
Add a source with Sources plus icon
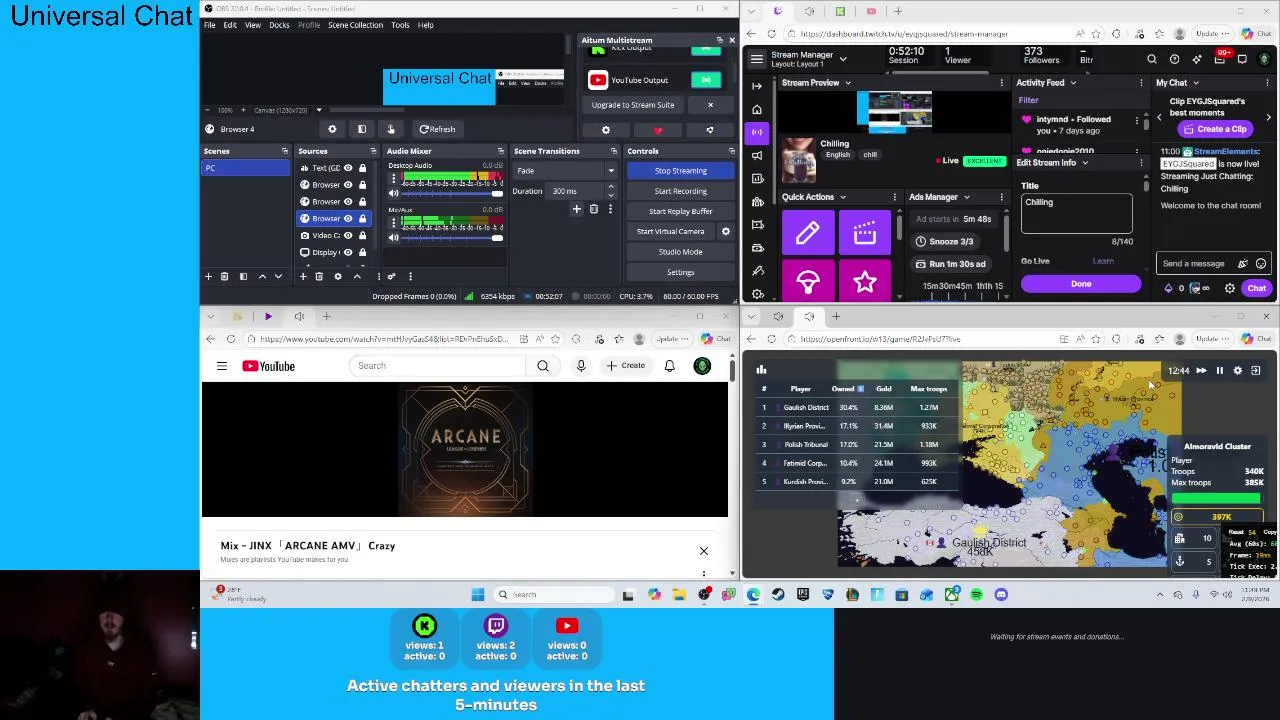click(x=302, y=276)
